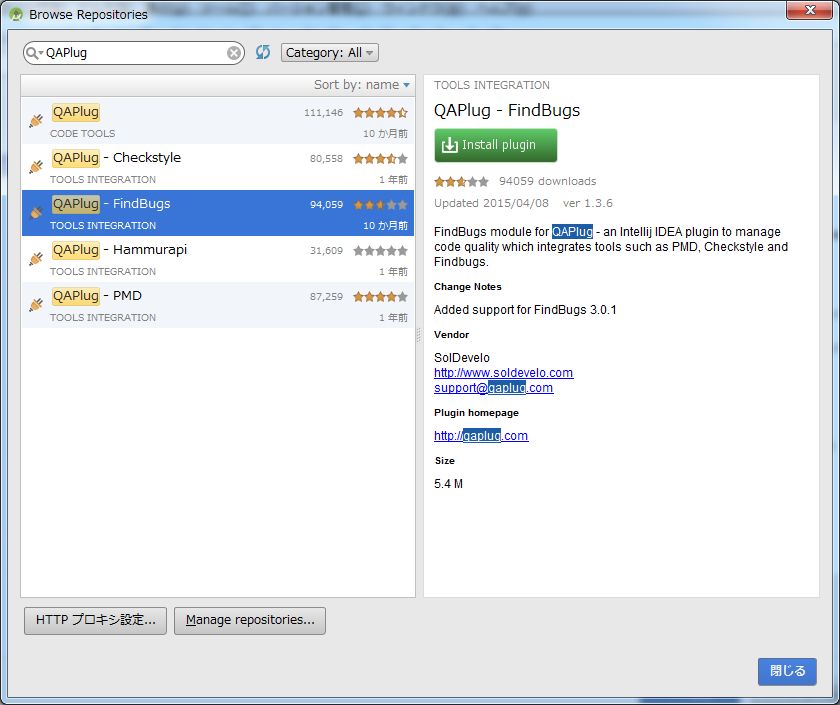Click plug icon of QAPlug - PMD row
This screenshot has width=840, height=705.
click(36, 305)
